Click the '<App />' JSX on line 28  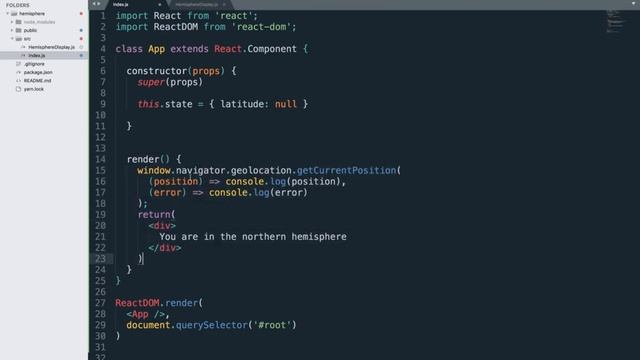coord(145,314)
